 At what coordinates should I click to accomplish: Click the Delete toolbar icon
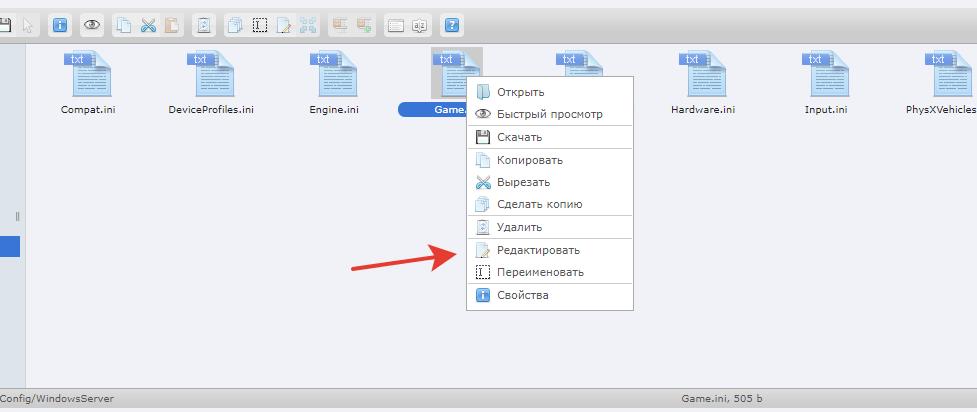[204, 26]
